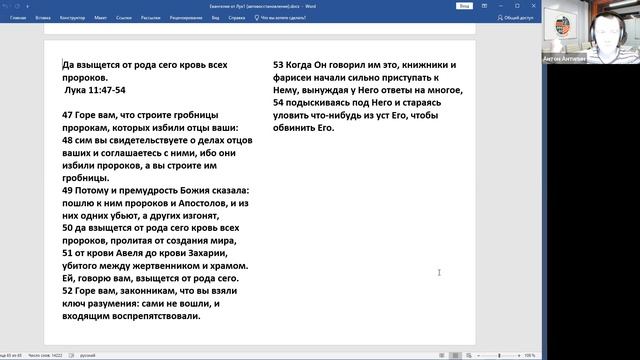Click the reference 'Лука 11:47-54'
The width and height of the screenshot is (640, 360).
95,90
